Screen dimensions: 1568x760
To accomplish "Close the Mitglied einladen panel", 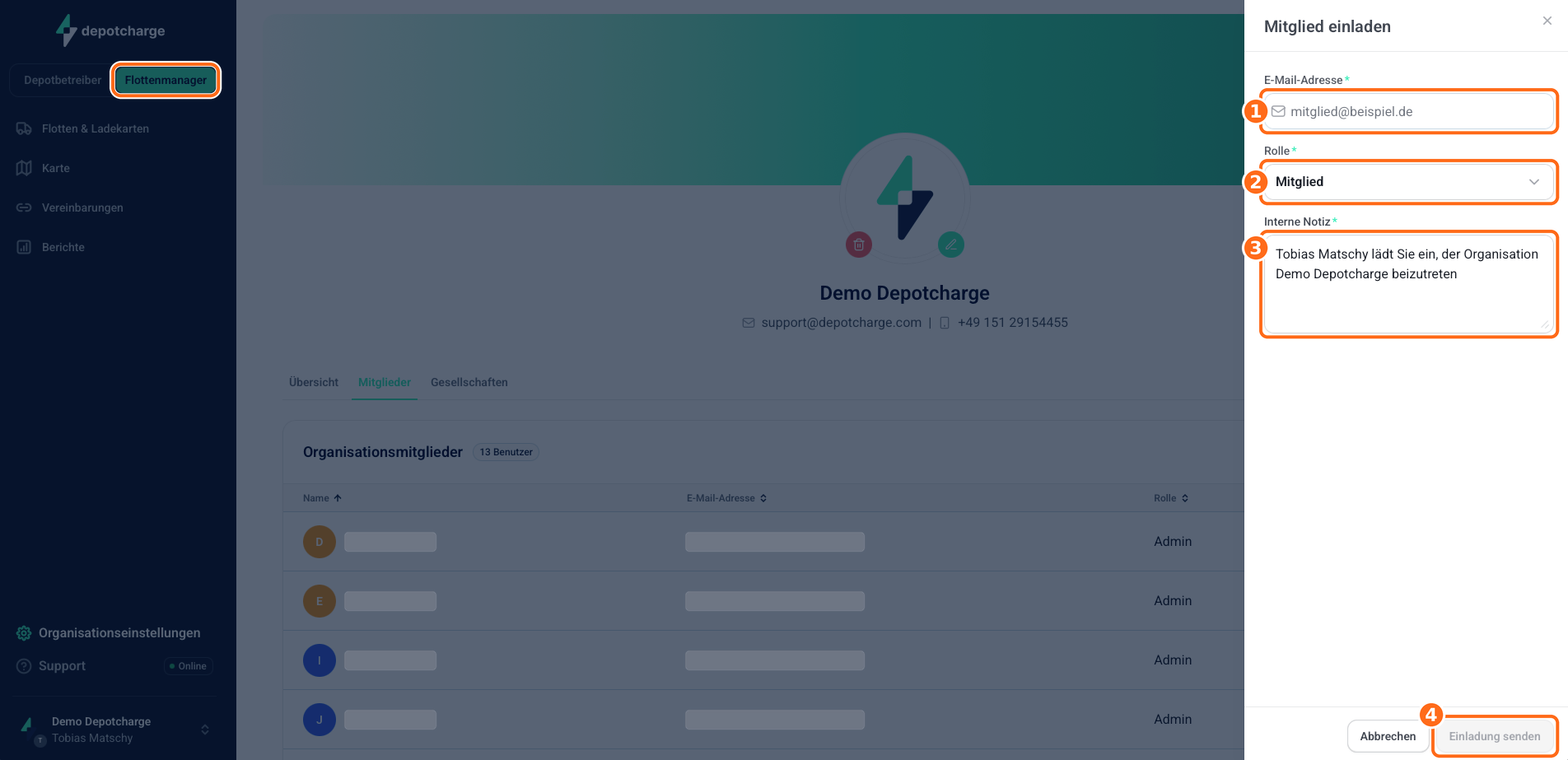I will click(x=1547, y=21).
